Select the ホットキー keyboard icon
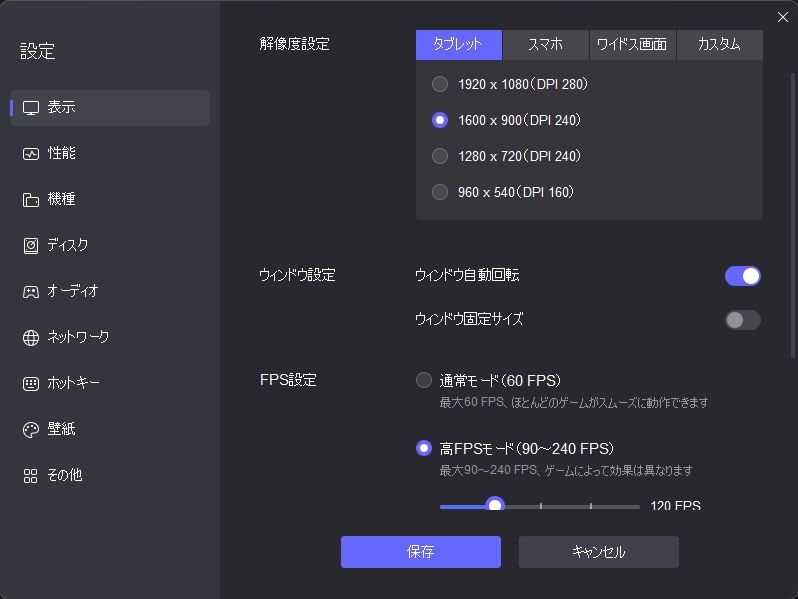 pyautogui.click(x=31, y=384)
